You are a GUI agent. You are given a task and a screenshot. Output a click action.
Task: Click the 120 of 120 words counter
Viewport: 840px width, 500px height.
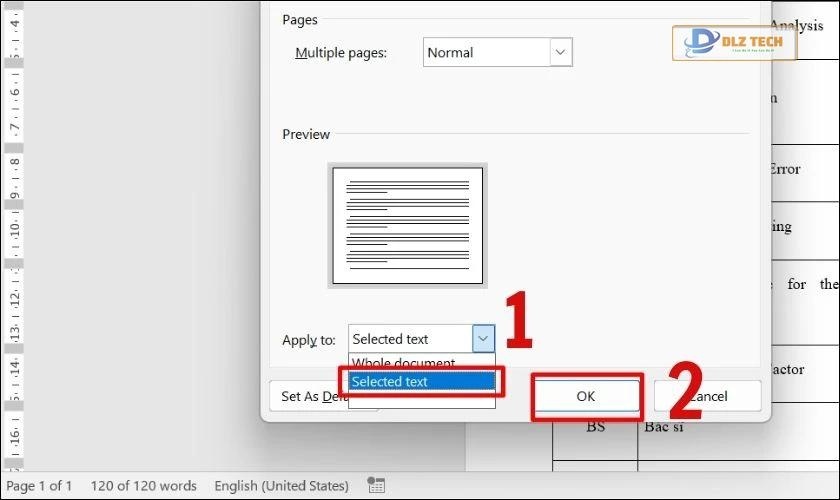[144, 486]
